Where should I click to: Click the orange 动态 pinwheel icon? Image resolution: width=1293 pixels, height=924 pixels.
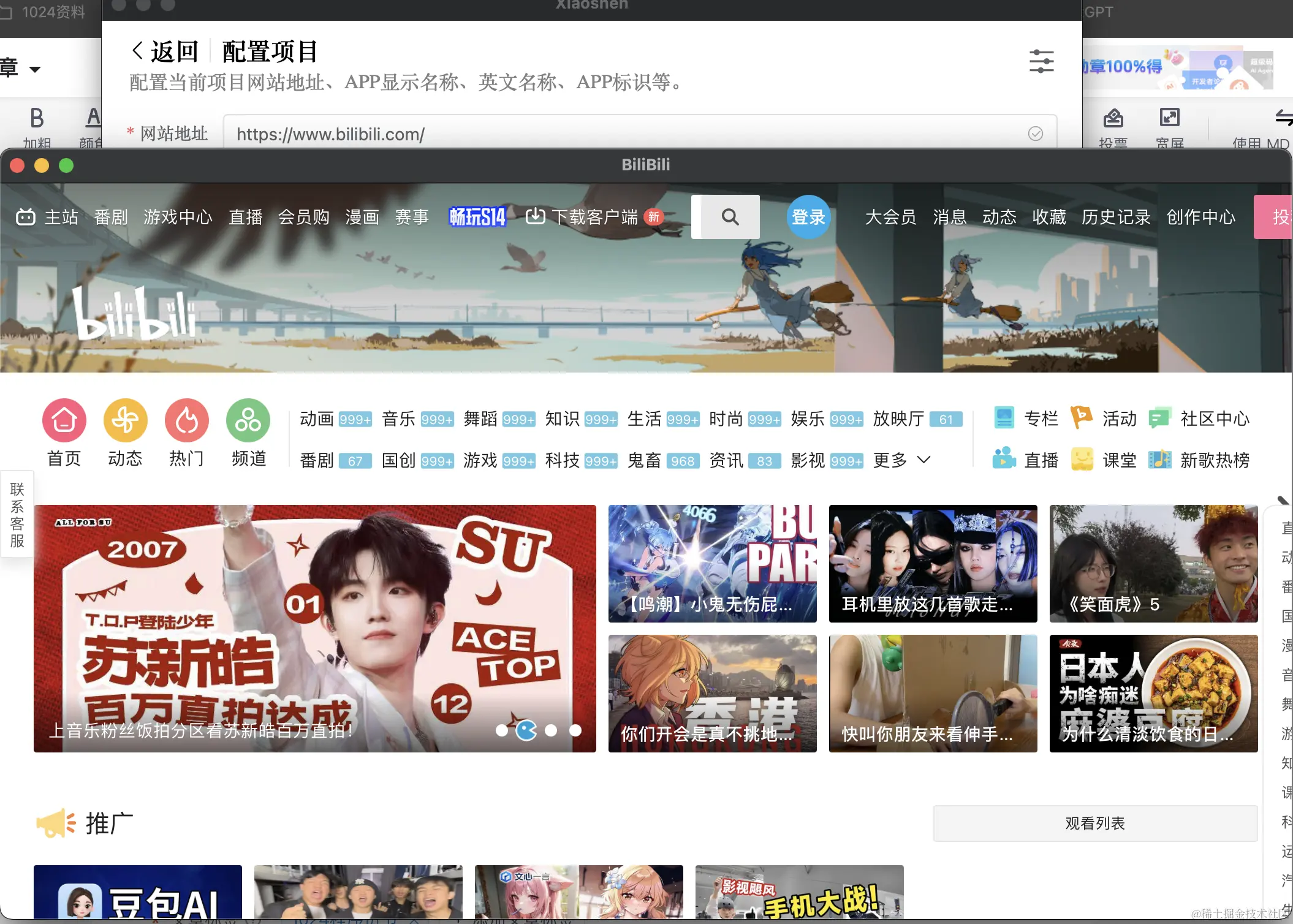click(x=125, y=420)
